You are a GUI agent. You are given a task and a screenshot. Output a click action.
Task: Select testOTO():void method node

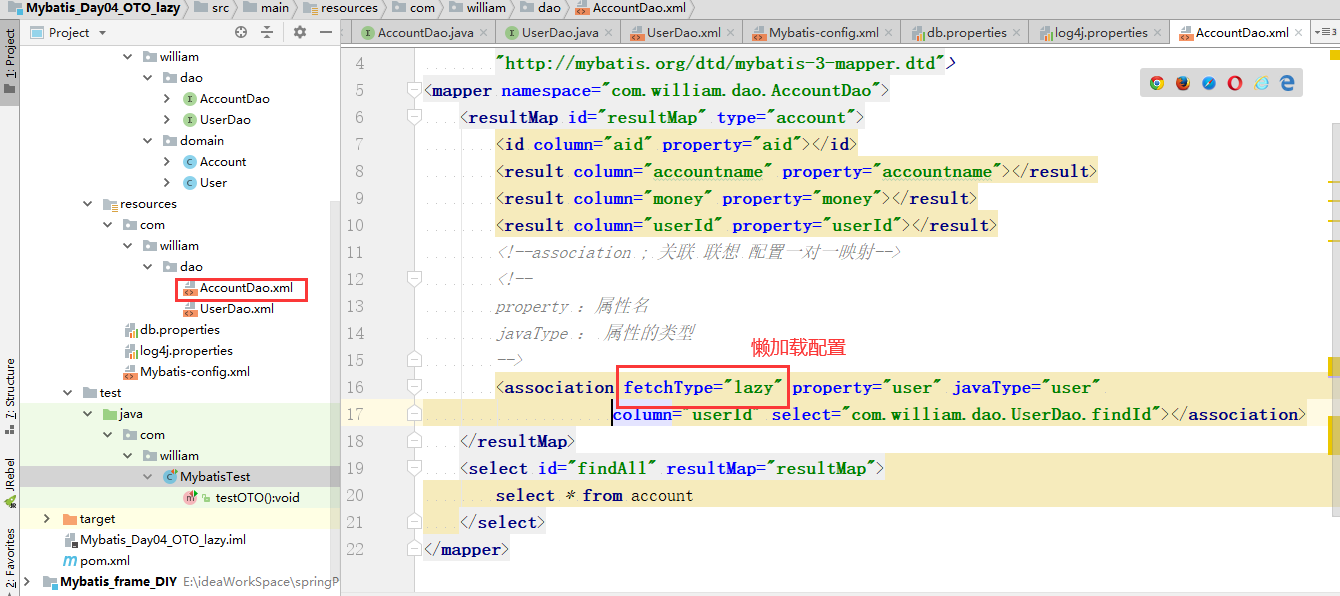(241, 498)
